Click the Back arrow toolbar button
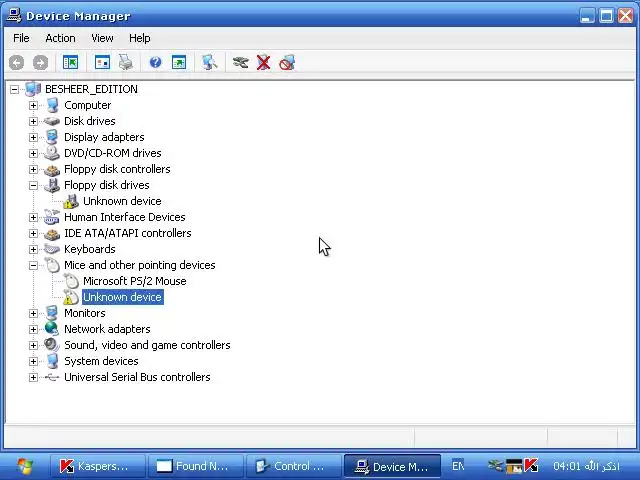640x480 pixels. coord(17,62)
